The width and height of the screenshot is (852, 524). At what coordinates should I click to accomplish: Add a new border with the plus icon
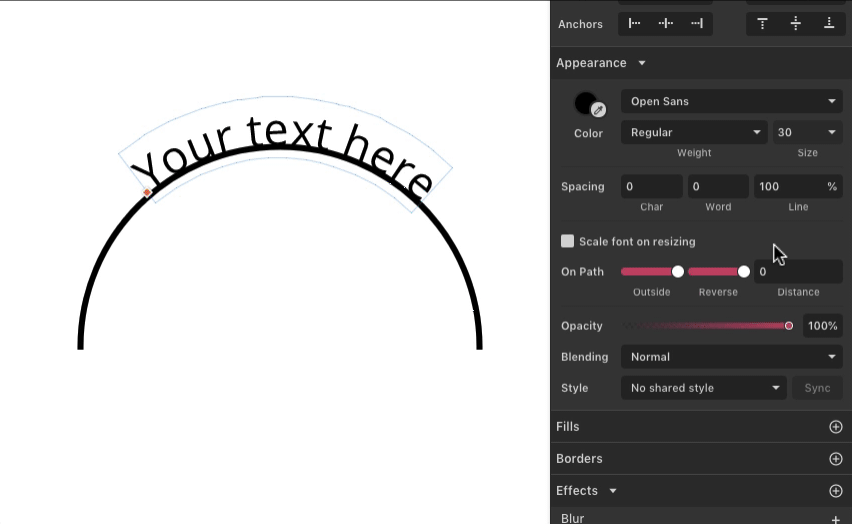coord(836,459)
